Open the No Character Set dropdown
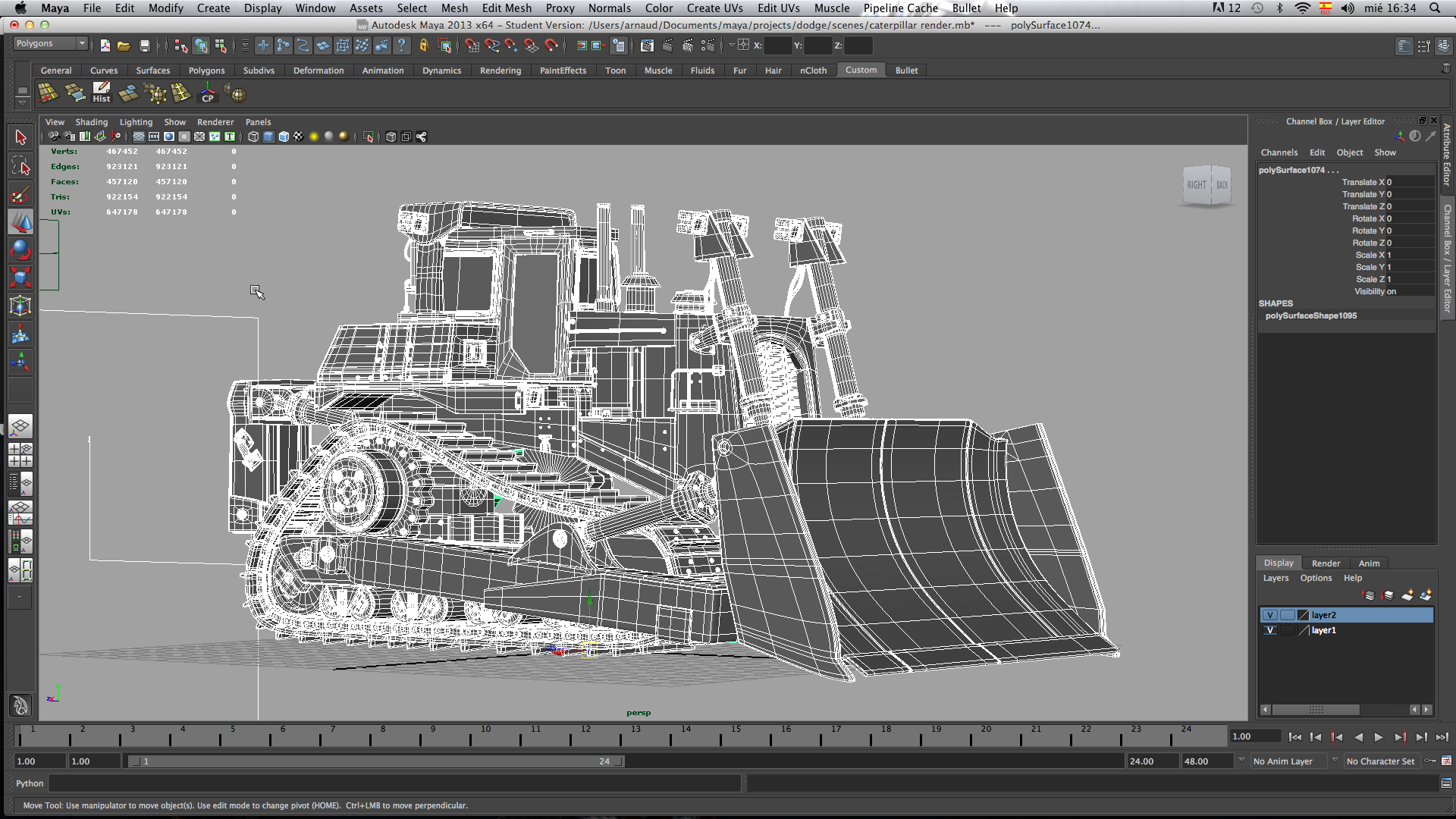Screen dimensions: 1456x819 [1382, 761]
